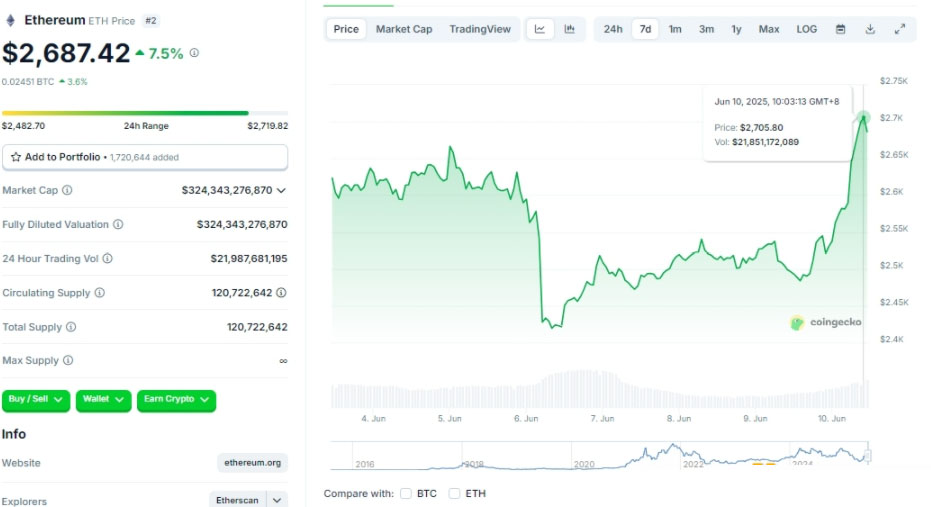931x507 pixels.
Task: Switch to the line chart view icon
Action: click(x=540, y=29)
